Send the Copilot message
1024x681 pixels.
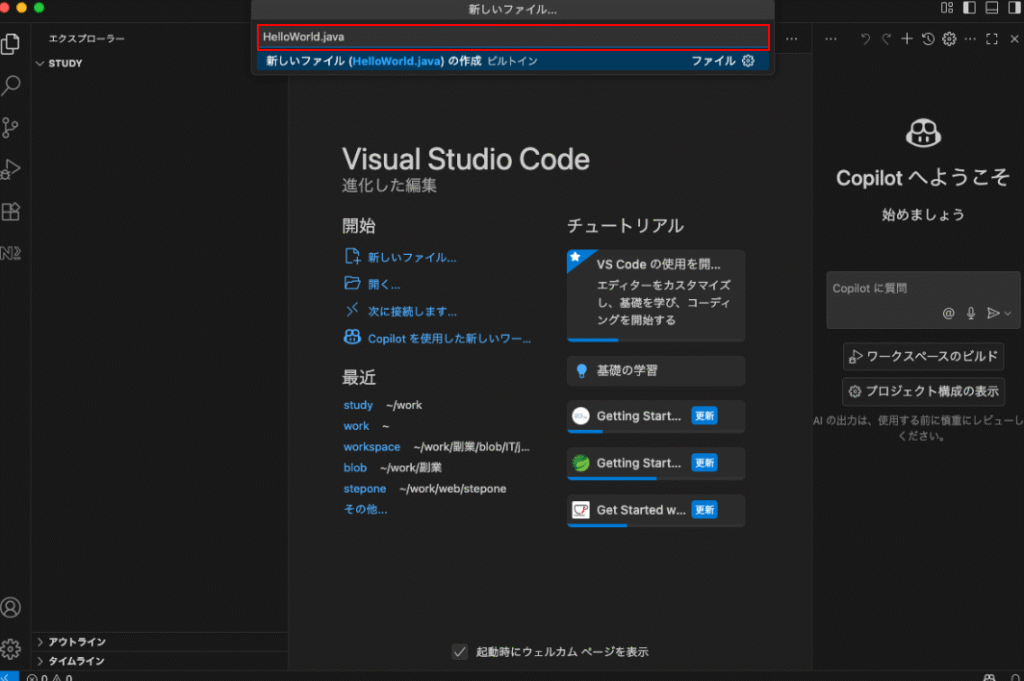point(993,313)
